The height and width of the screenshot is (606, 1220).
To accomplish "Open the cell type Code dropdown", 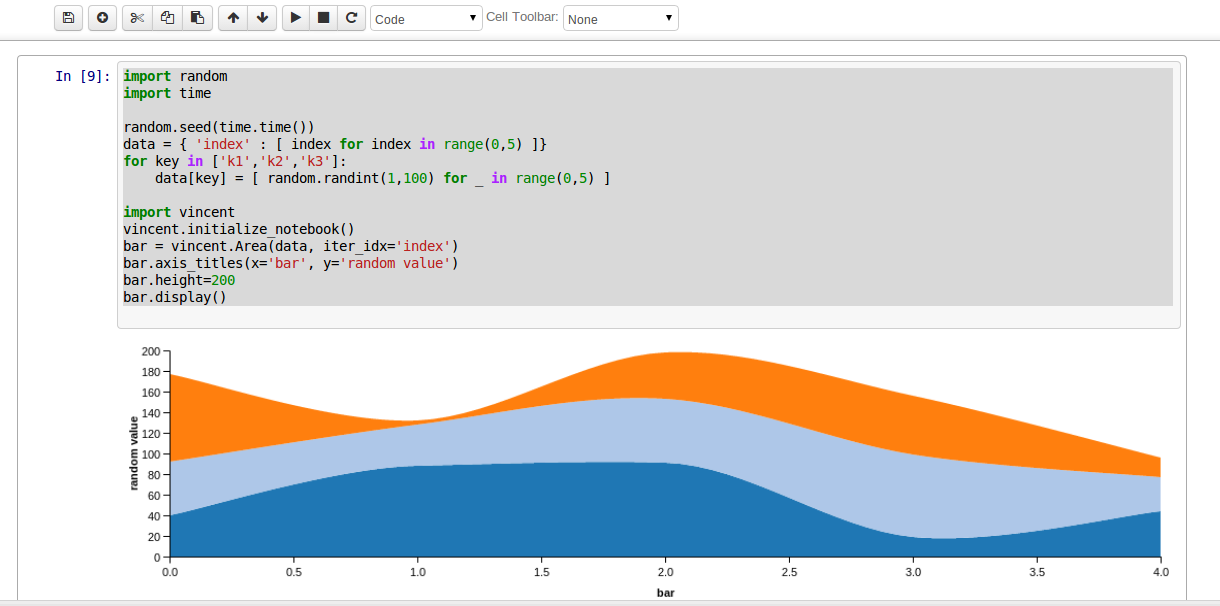I will coord(426,18).
